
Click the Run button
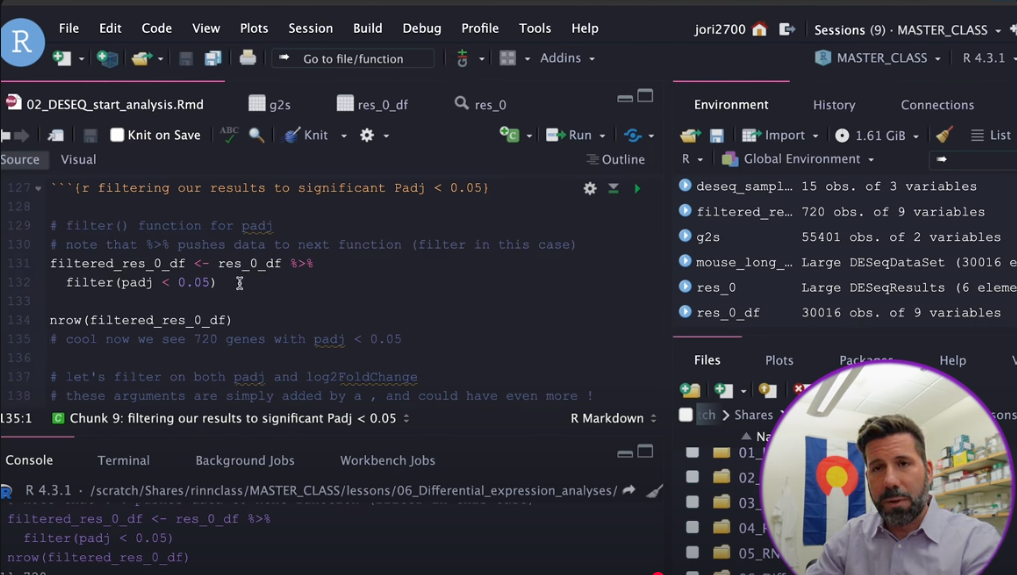(569, 135)
